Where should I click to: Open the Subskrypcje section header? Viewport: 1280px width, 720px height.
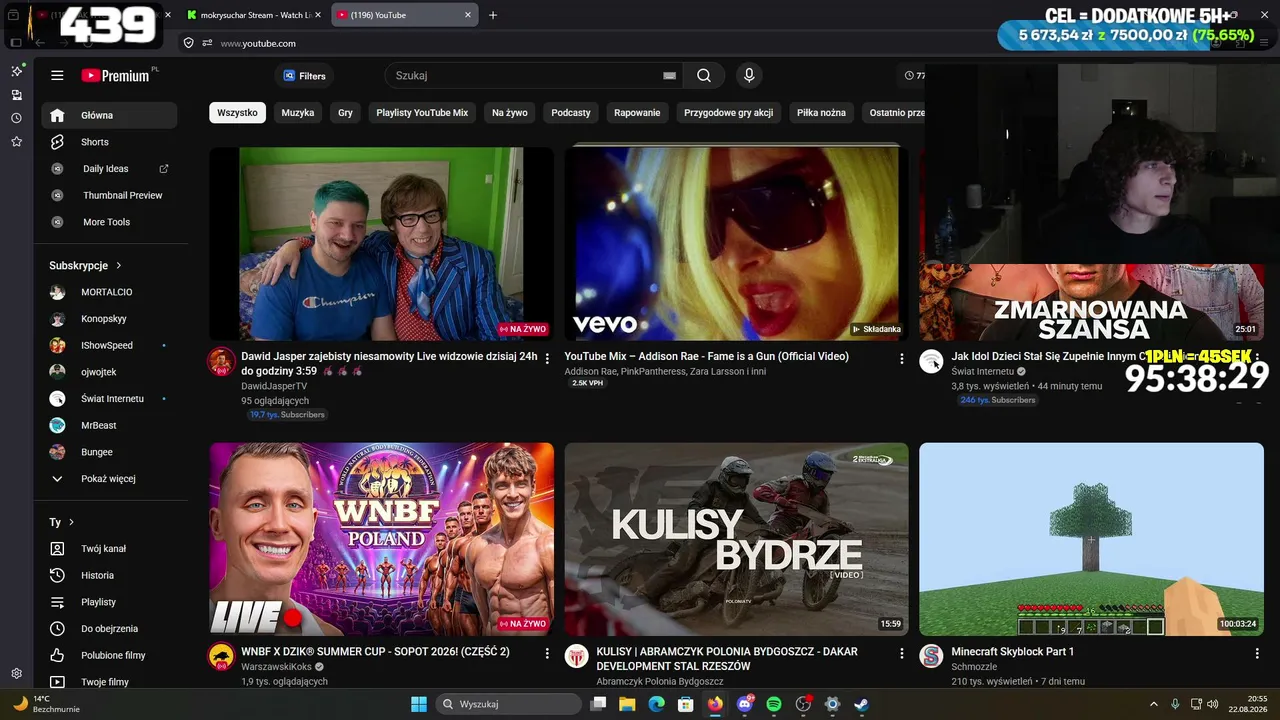pos(86,265)
